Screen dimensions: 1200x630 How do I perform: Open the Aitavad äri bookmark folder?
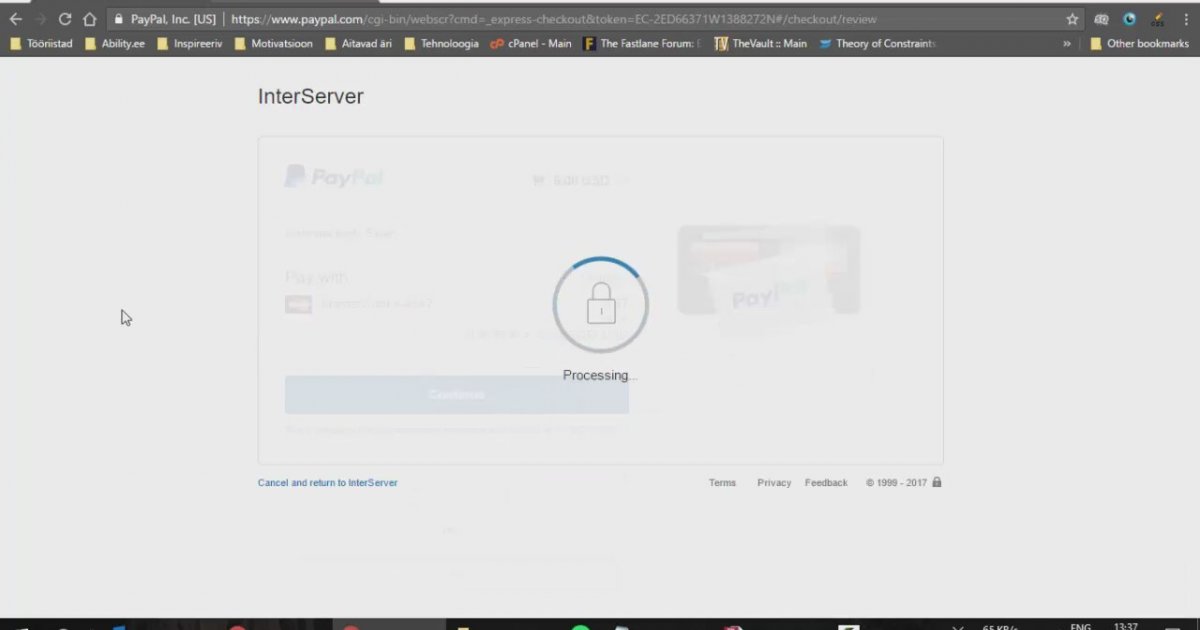358,44
